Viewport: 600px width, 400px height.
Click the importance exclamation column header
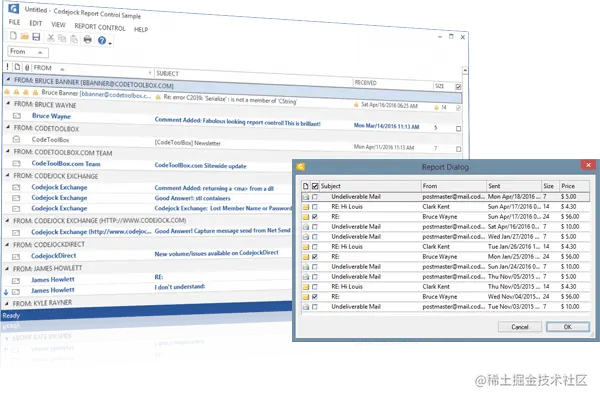8,67
